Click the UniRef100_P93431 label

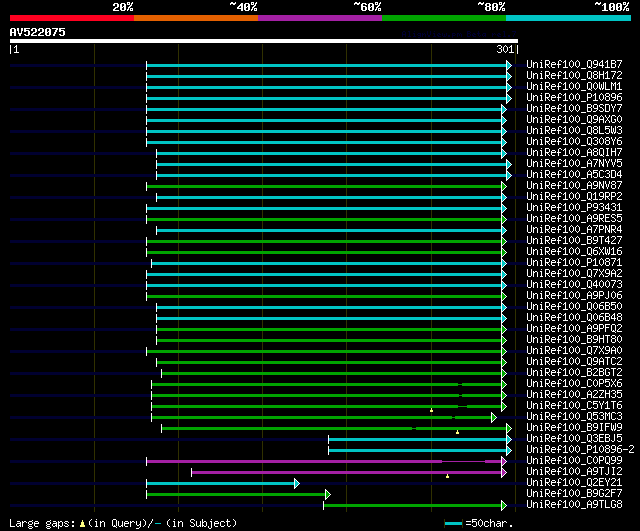574,208
